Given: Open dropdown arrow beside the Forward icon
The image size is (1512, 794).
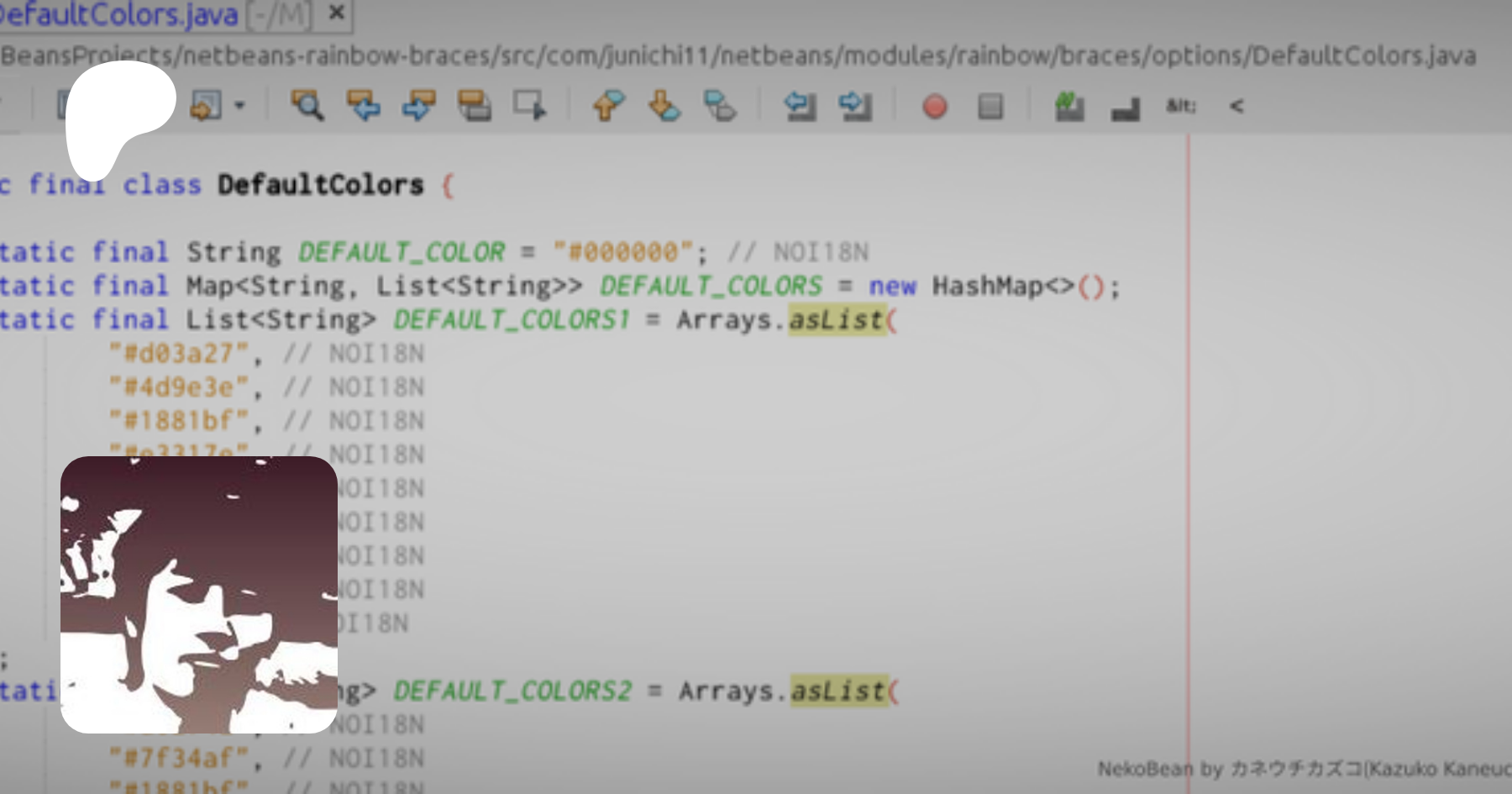Looking at the screenshot, I should pos(240,106).
